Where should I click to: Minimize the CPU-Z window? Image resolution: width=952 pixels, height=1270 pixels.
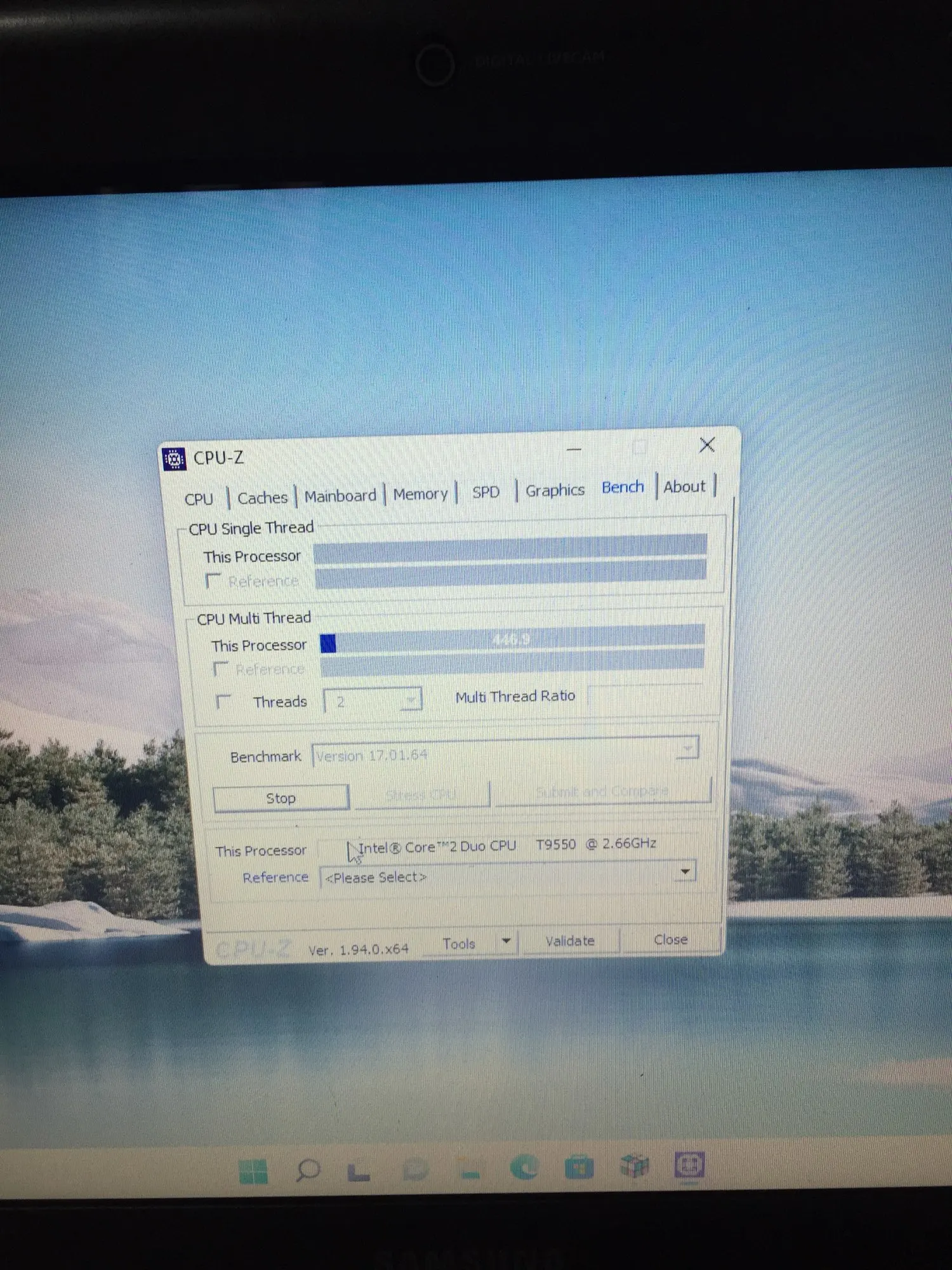tap(574, 450)
